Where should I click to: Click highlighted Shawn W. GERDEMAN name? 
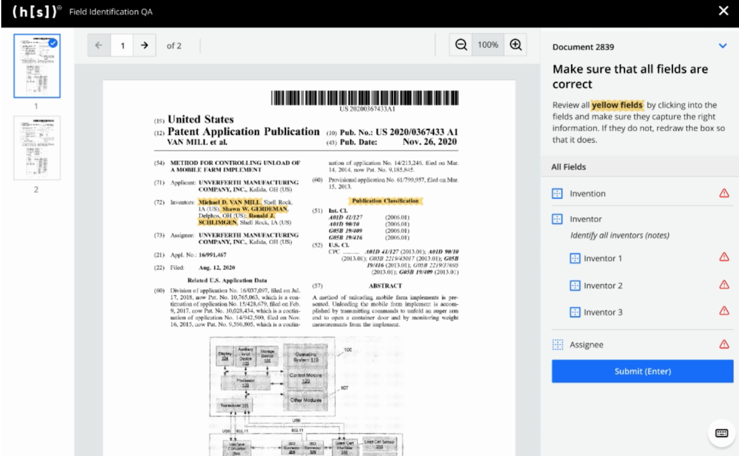pos(255,209)
